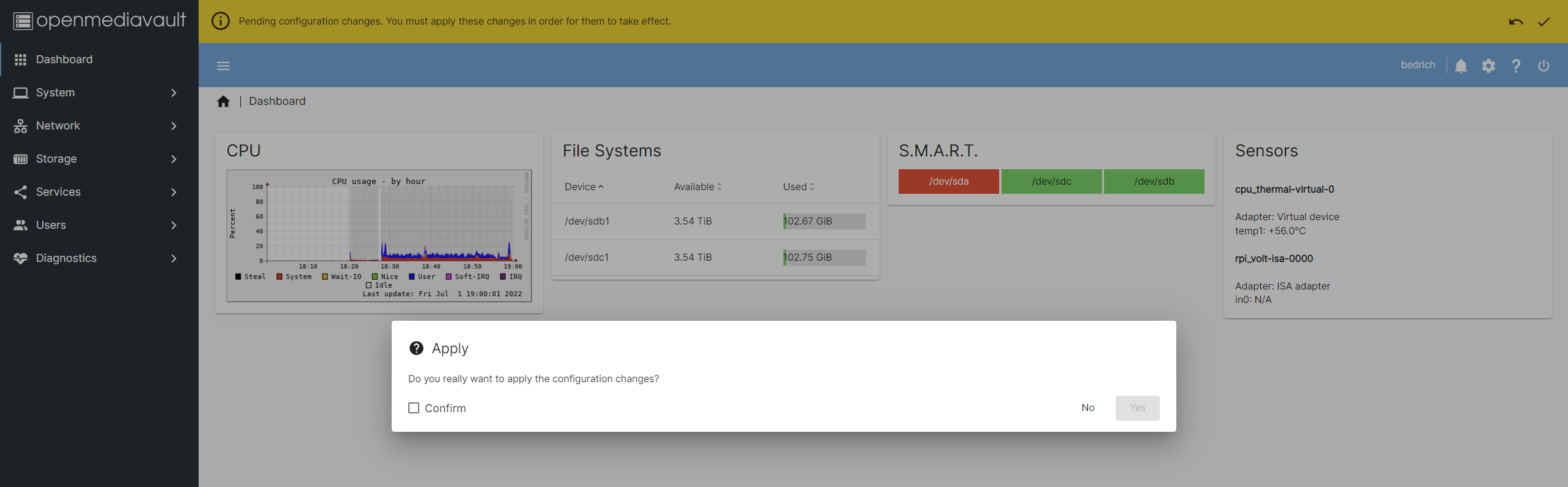Go to home via house icon

click(223, 101)
